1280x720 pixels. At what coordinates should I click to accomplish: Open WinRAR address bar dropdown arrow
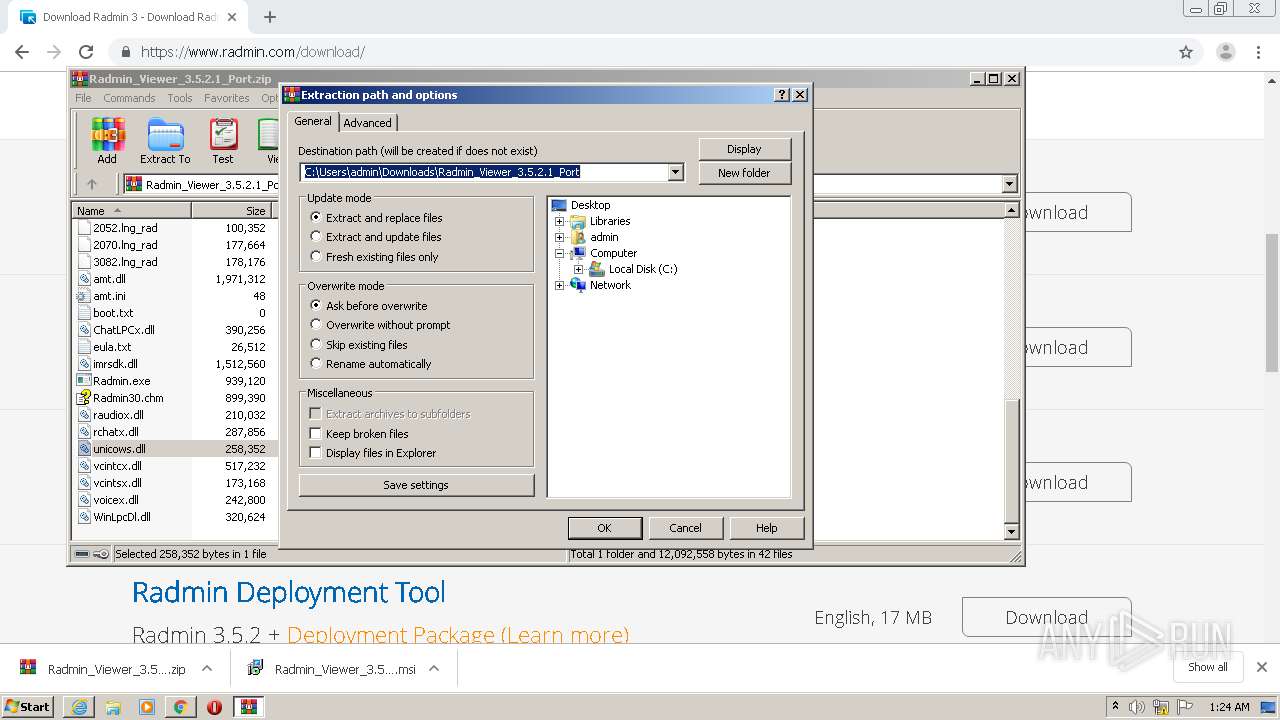[1009, 184]
